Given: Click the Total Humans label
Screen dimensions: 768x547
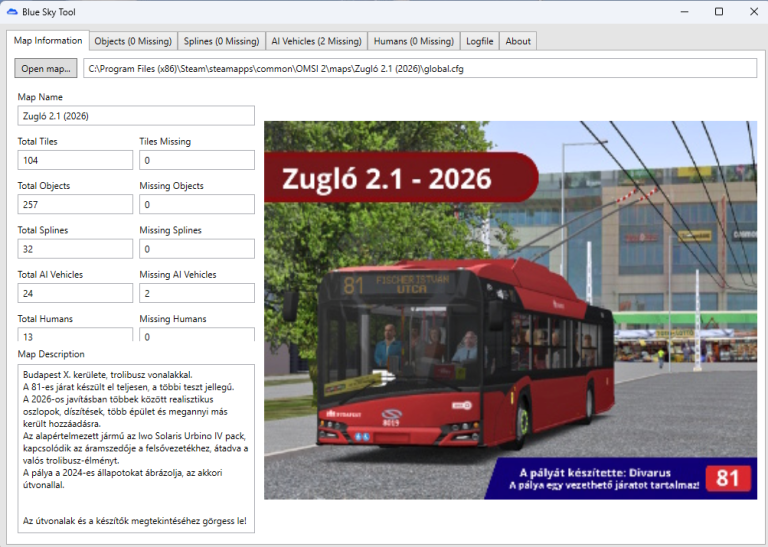Looking at the screenshot, I should point(45,319).
